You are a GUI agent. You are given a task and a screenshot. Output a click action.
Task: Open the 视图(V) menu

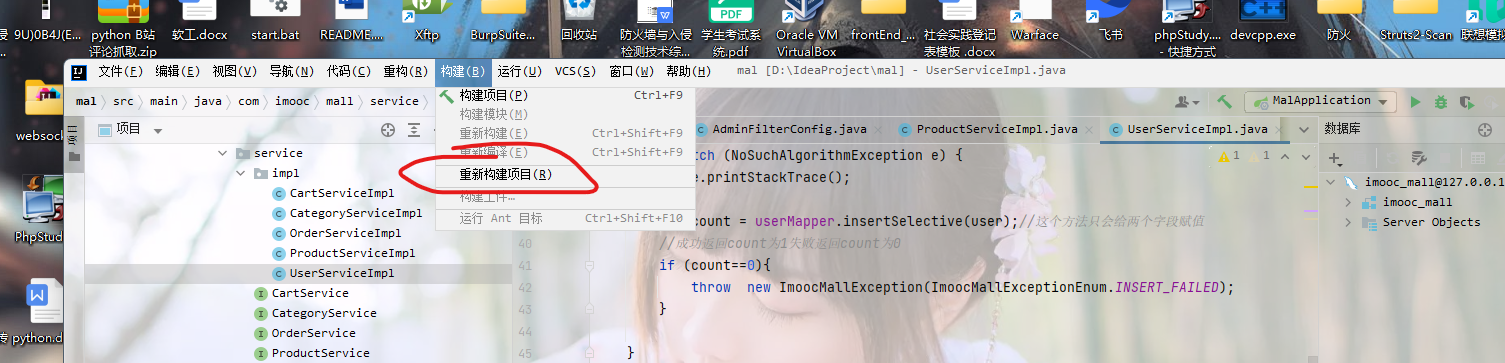235,72
